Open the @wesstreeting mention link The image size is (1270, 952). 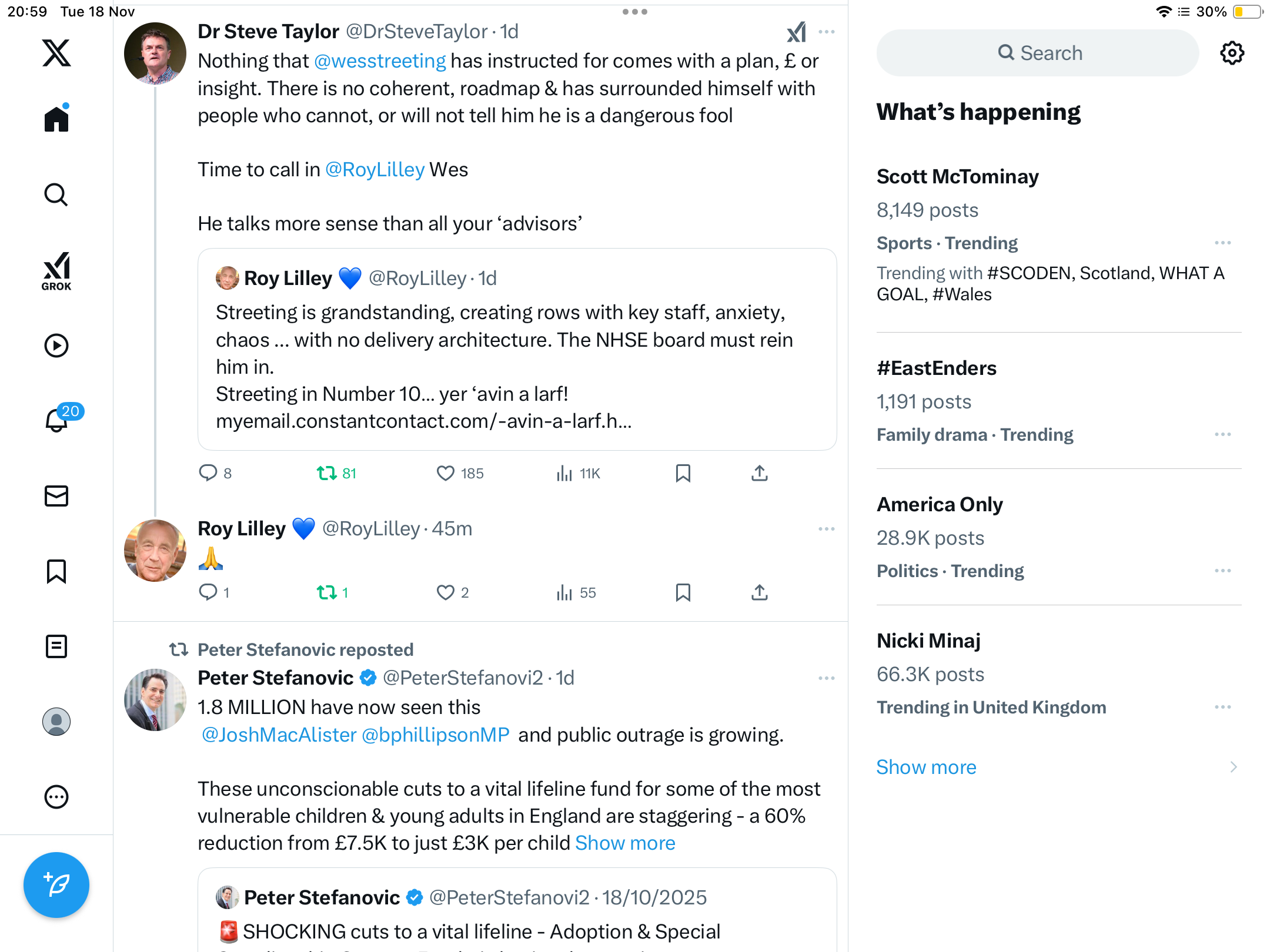pyautogui.click(x=380, y=61)
